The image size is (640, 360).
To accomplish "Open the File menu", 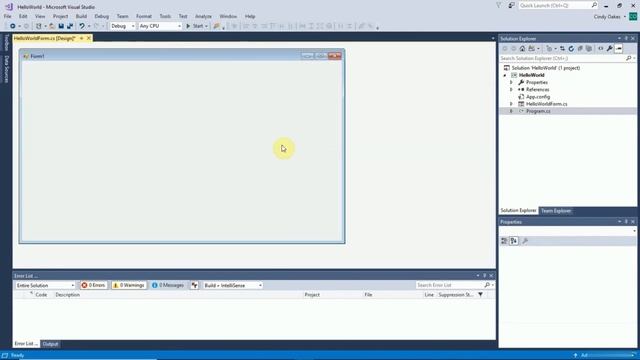I will [x=8, y=16].
